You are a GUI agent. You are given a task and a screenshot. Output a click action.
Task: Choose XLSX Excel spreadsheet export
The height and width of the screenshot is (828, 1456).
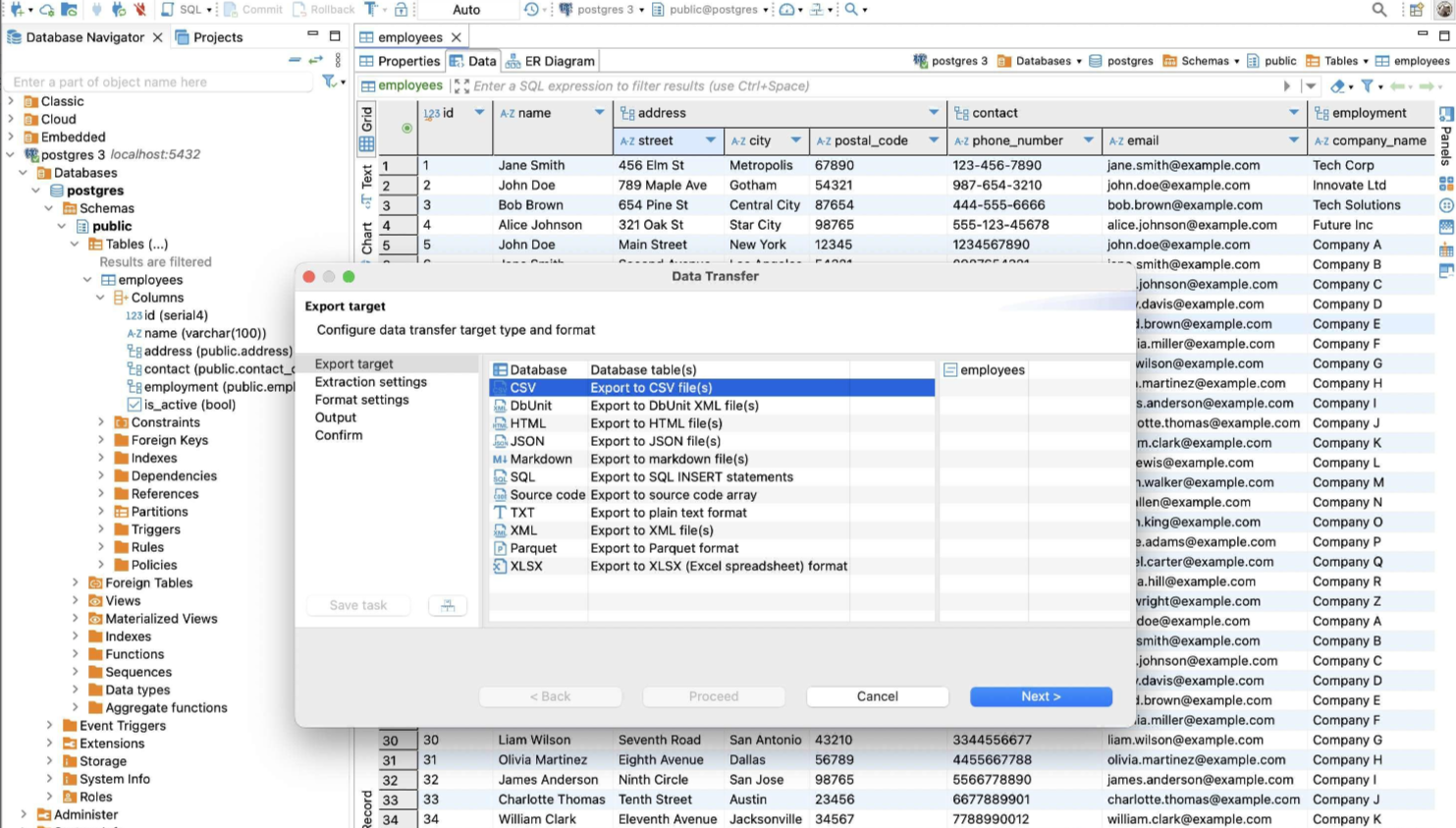pos(526,566)
